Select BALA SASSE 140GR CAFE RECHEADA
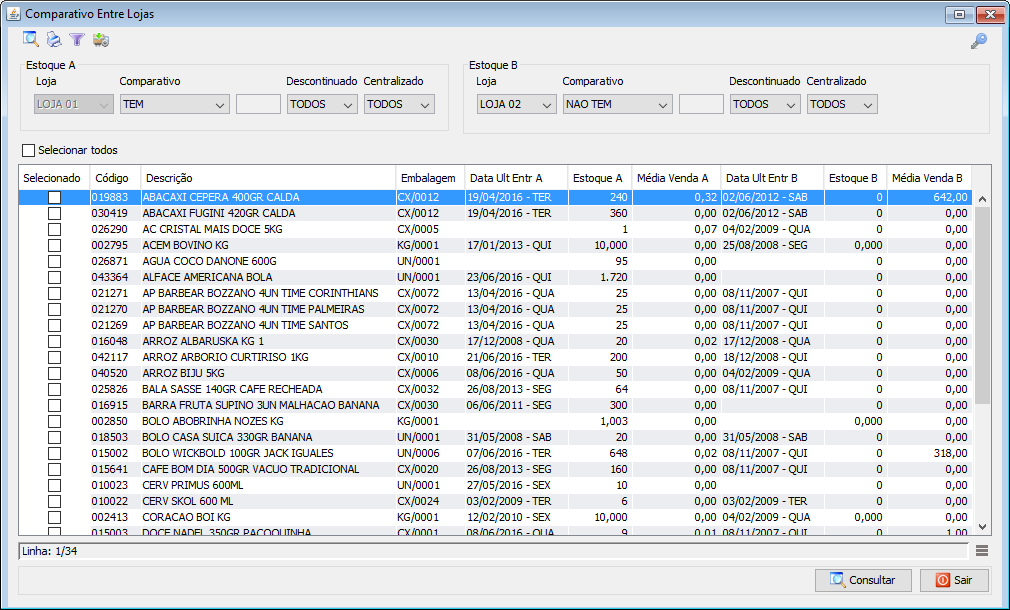1010x610 pixels. [233, 389]
